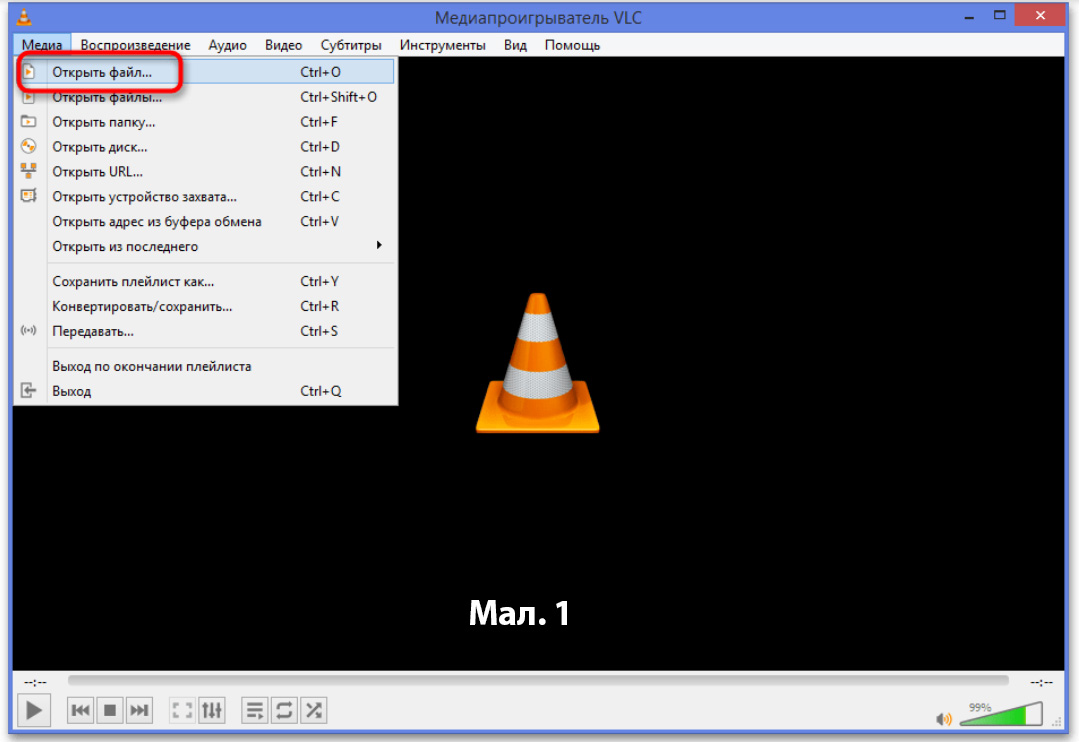The height and width of the screenshot is (742, 1079).
Task: Toggle shuffle random playback
Action: point(313,710)
